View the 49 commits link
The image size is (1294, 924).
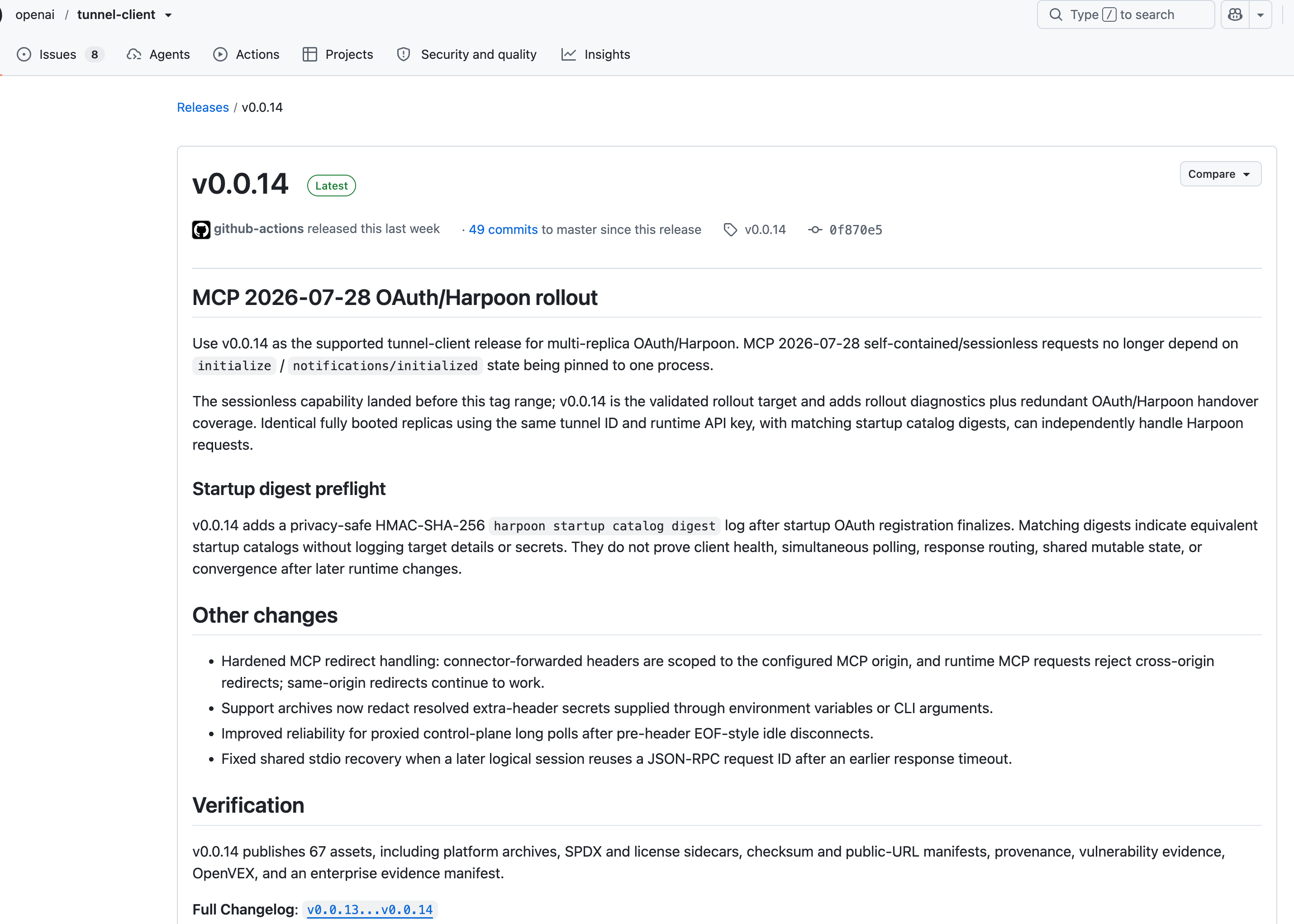point(503,230)
